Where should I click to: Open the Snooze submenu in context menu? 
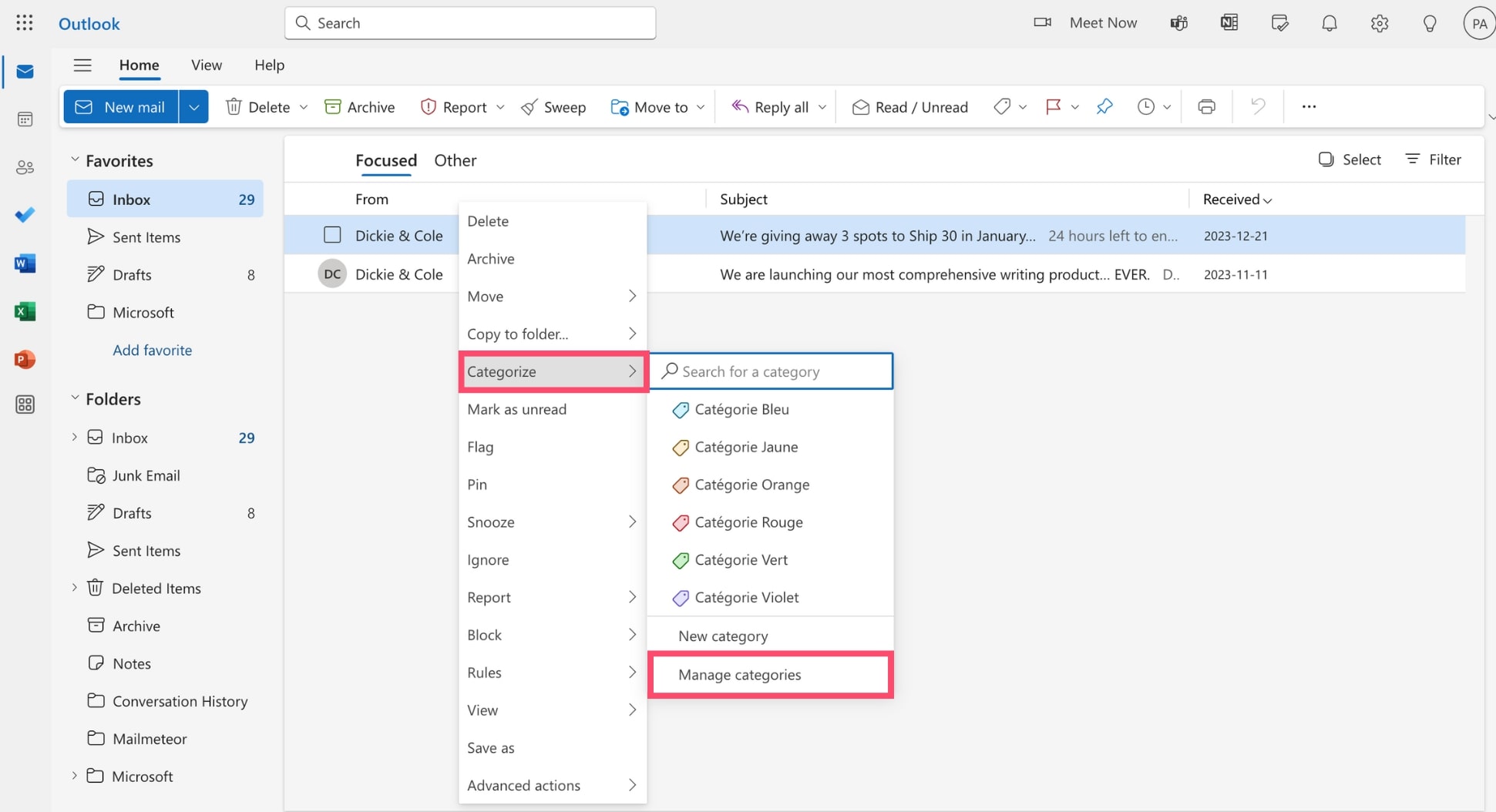[552, 522]
